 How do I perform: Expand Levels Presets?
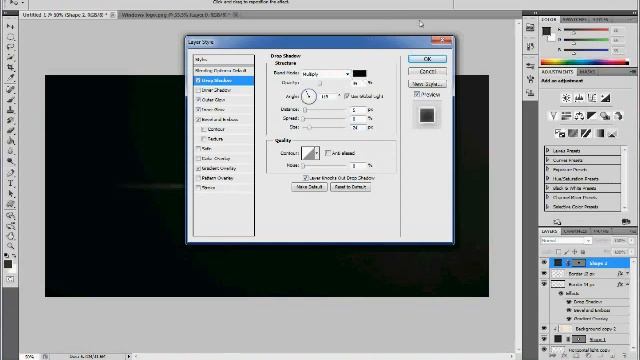548,151
